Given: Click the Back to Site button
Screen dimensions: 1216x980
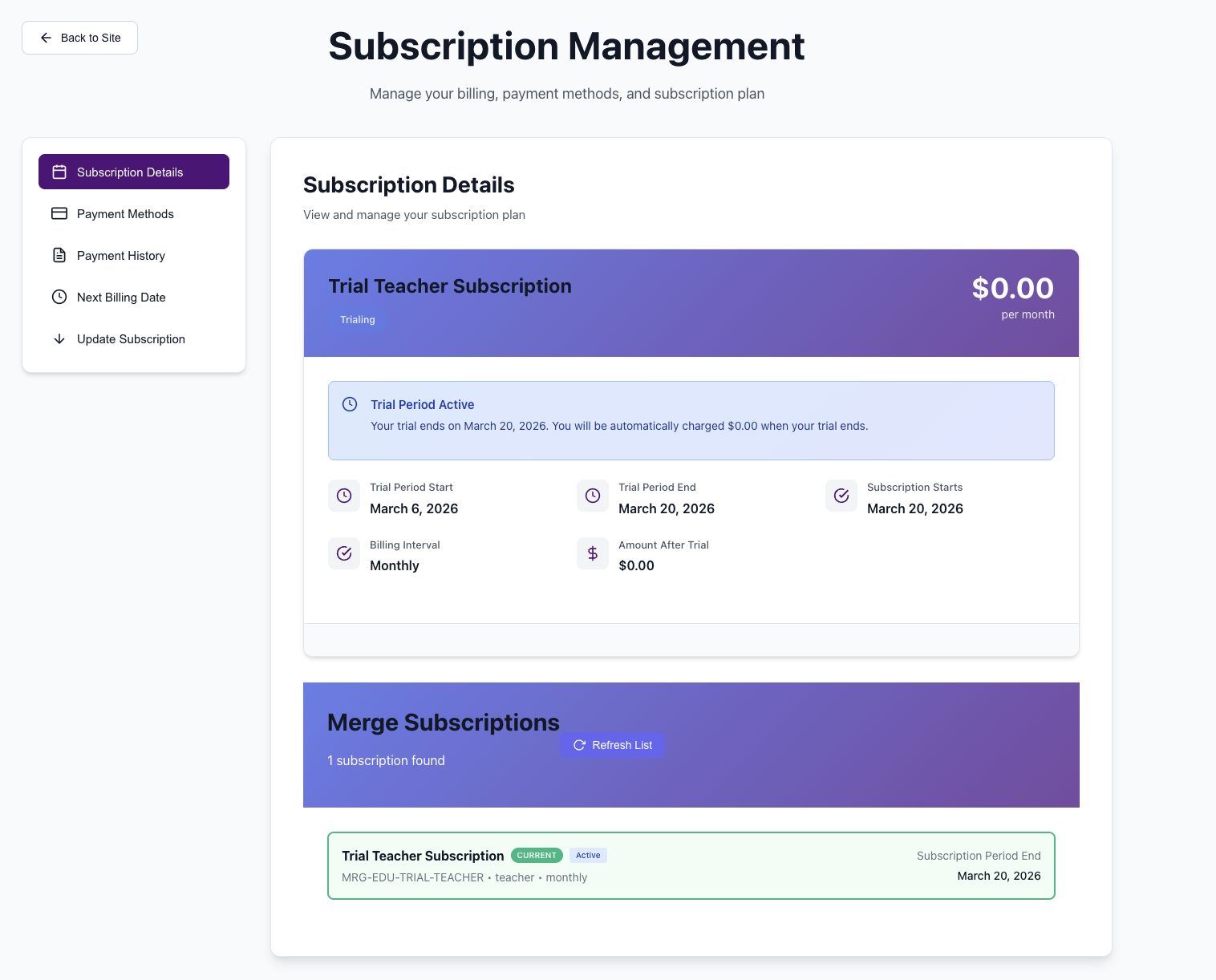Looking at the screenshot, I should click(79, 38).
